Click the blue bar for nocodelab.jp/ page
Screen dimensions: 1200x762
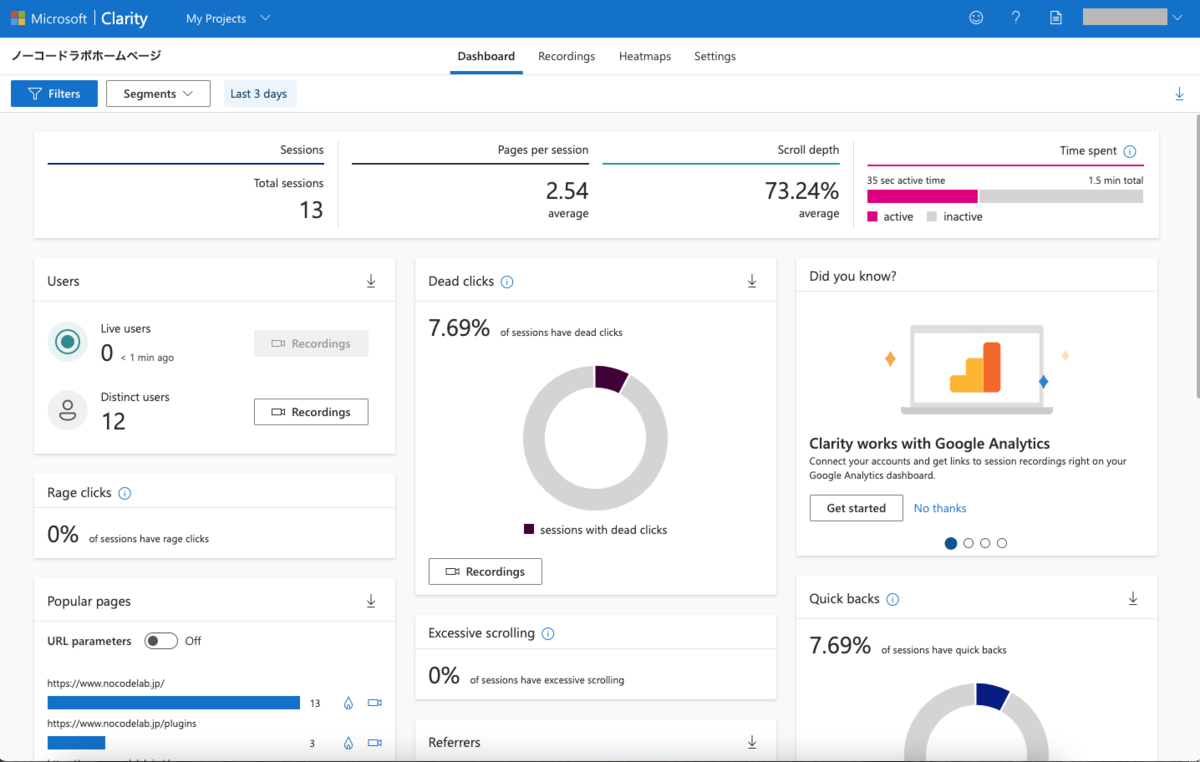point(174,703)
